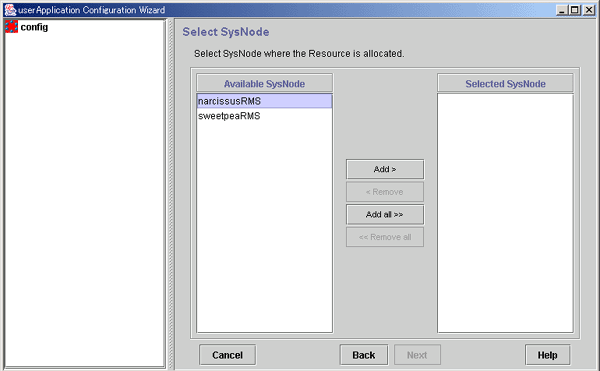Click the config tree icon
The width and height of the screenshot is (600, 371).
pos(11,27)
